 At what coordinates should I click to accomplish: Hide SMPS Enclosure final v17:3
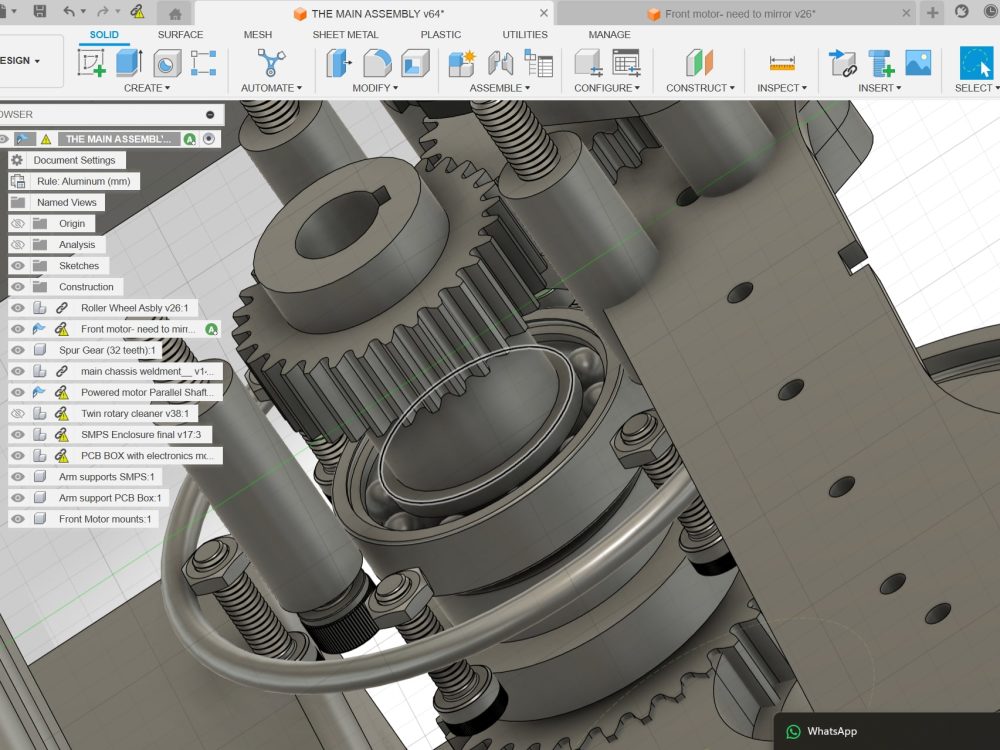(x=18, y=434)
